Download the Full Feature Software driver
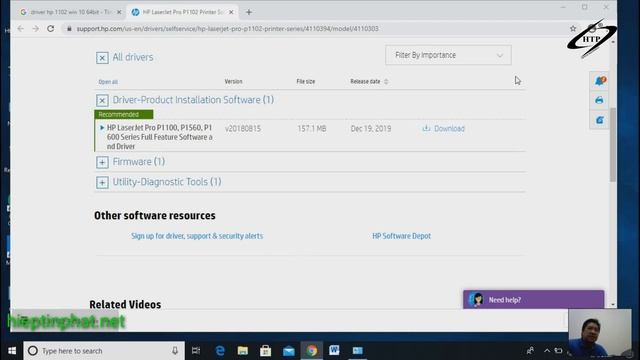This screenshot has height=360, width=640. [443, 129]
